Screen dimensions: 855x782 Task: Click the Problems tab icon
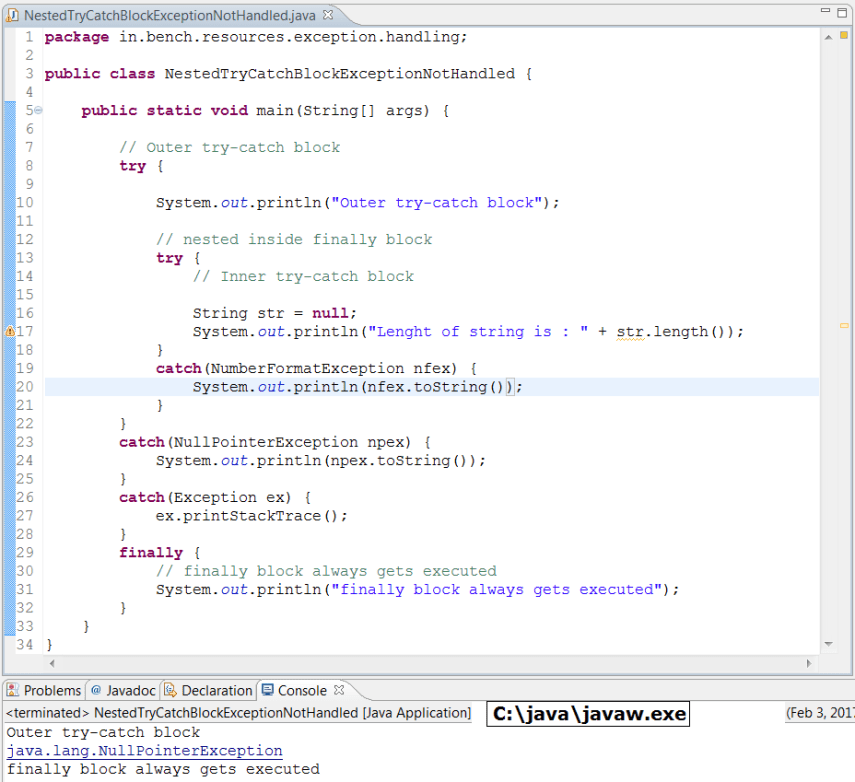click(x=13, y=690)
